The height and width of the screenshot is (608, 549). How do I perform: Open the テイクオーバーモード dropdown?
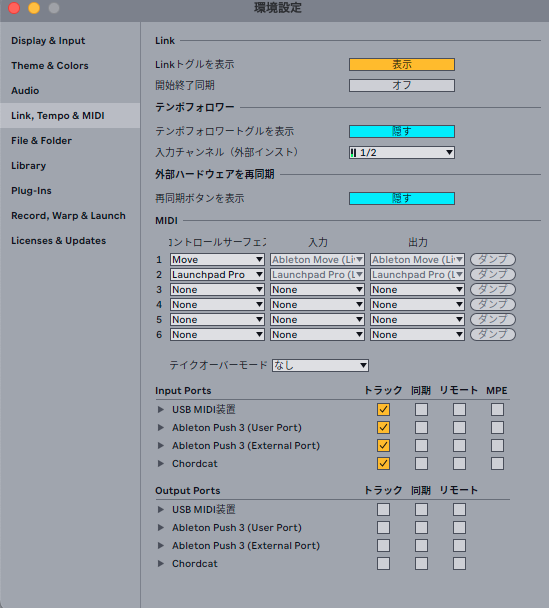320,365
